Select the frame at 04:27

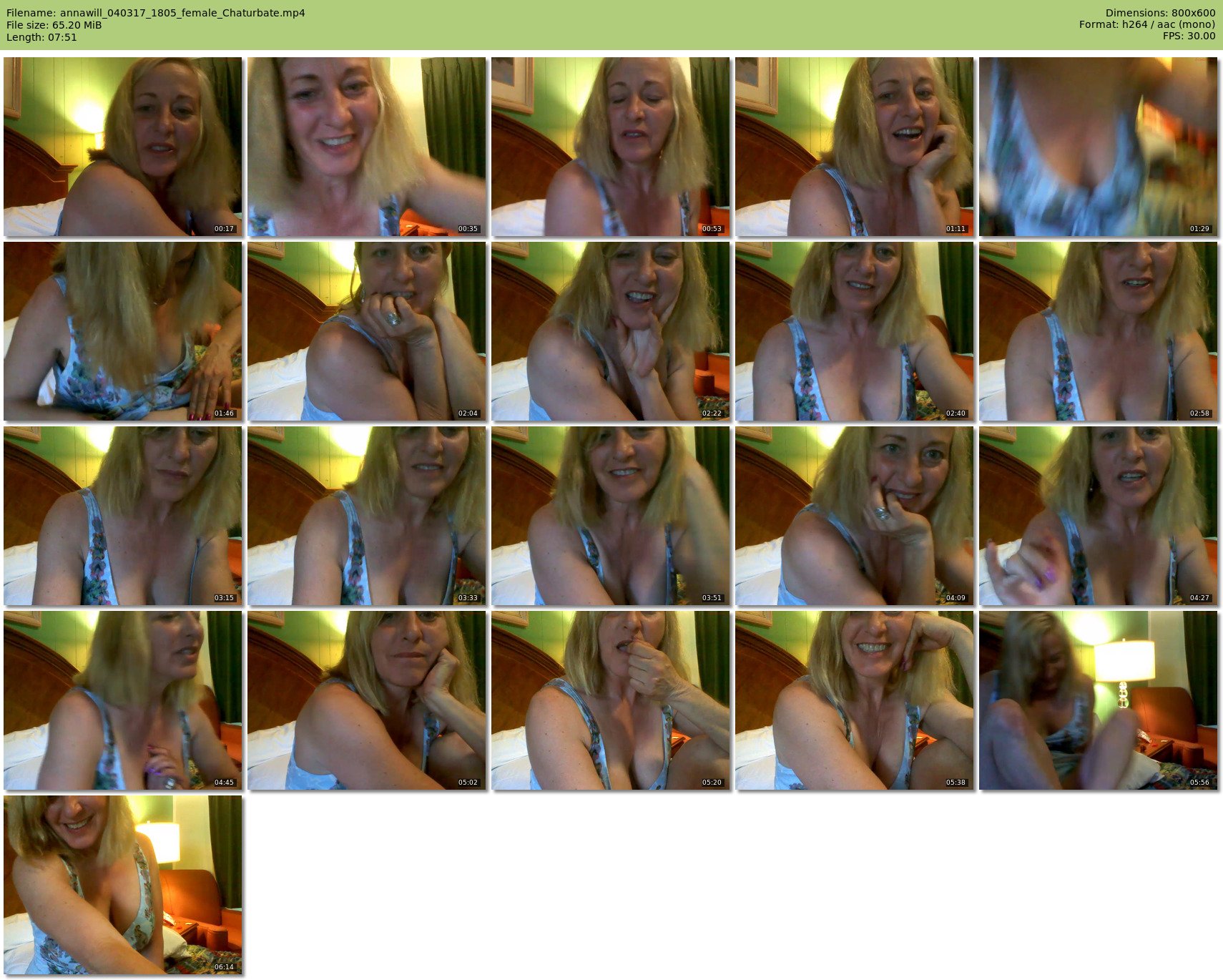(1098, 516)
